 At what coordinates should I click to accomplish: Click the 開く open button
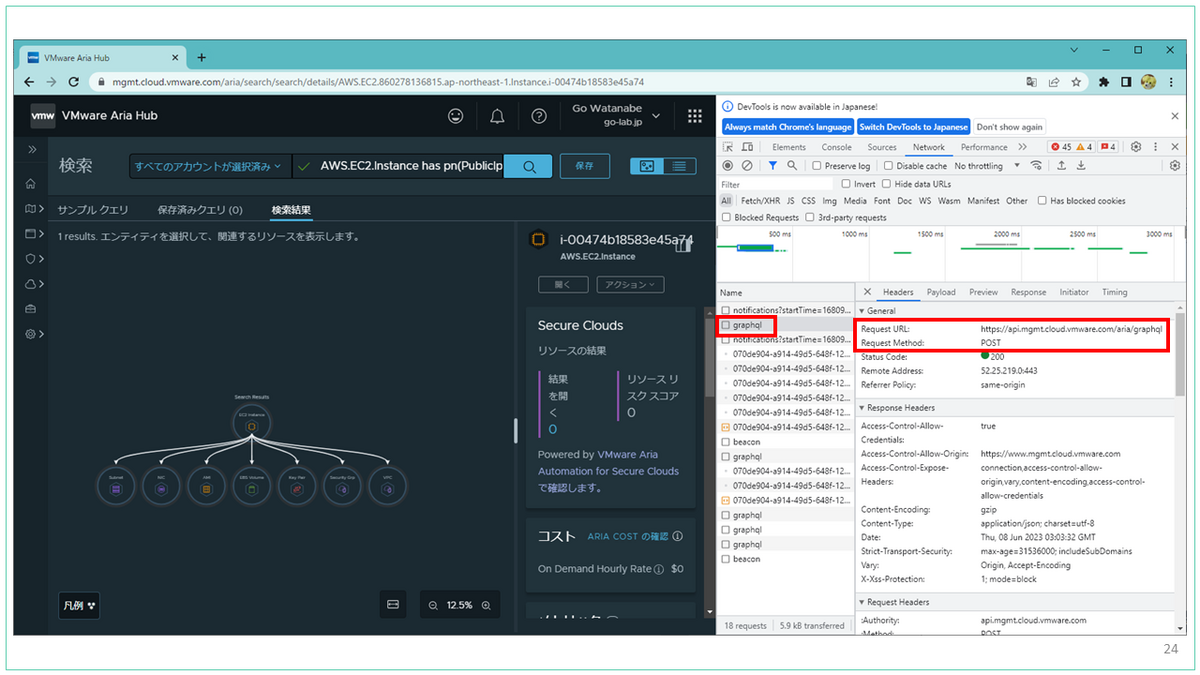pos(564,285)
